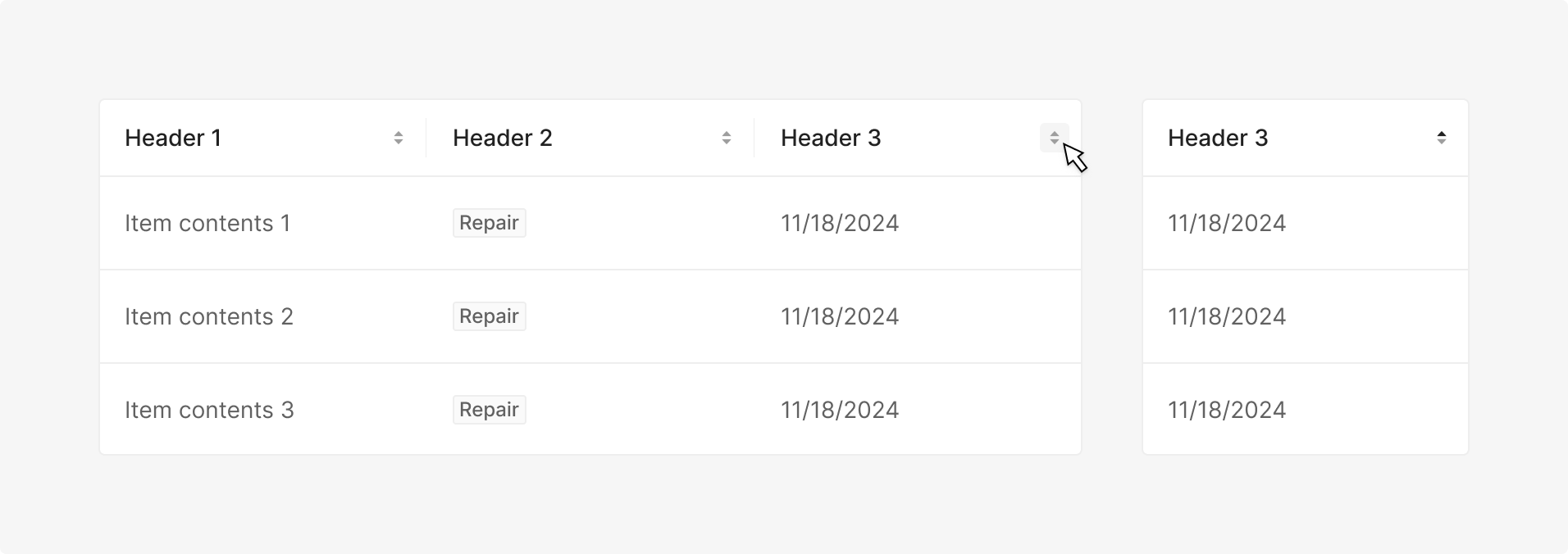Image resolution: width=1568 pixels, height=554 pixels.
Task: Click the Header 2 column title
Action: click(x=503, y=138)
